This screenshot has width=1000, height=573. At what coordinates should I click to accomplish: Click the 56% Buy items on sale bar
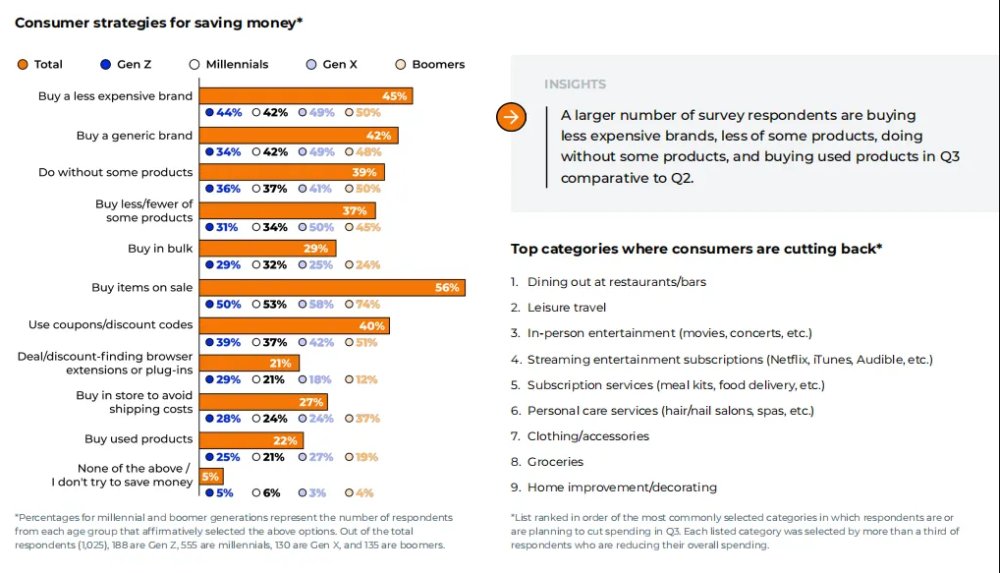point(332,288)
